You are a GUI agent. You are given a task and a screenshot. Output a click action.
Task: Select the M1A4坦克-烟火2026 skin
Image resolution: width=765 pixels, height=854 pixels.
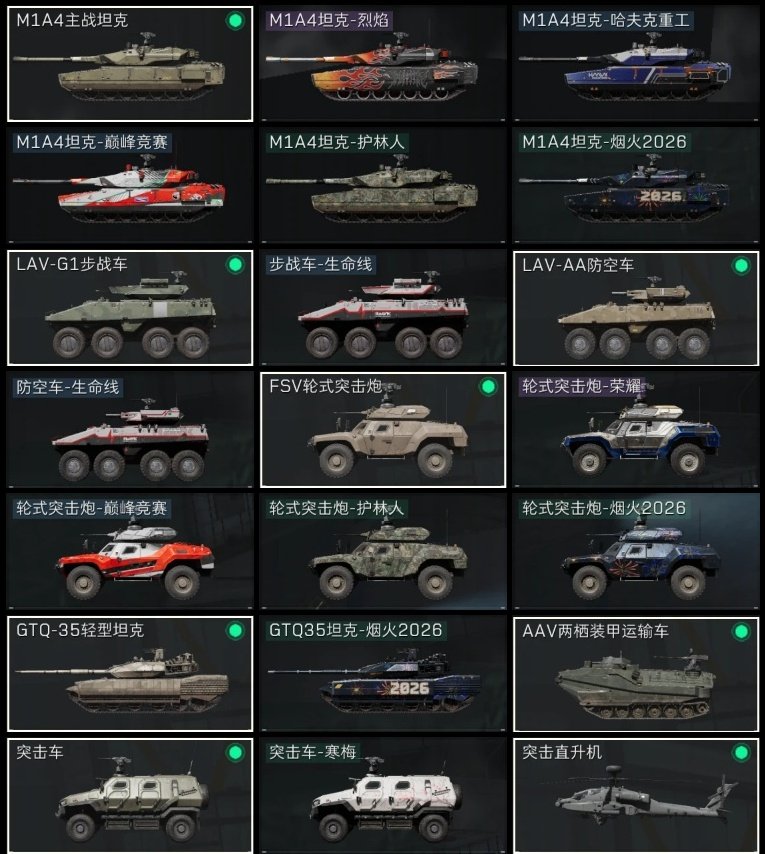click(636, 186)
